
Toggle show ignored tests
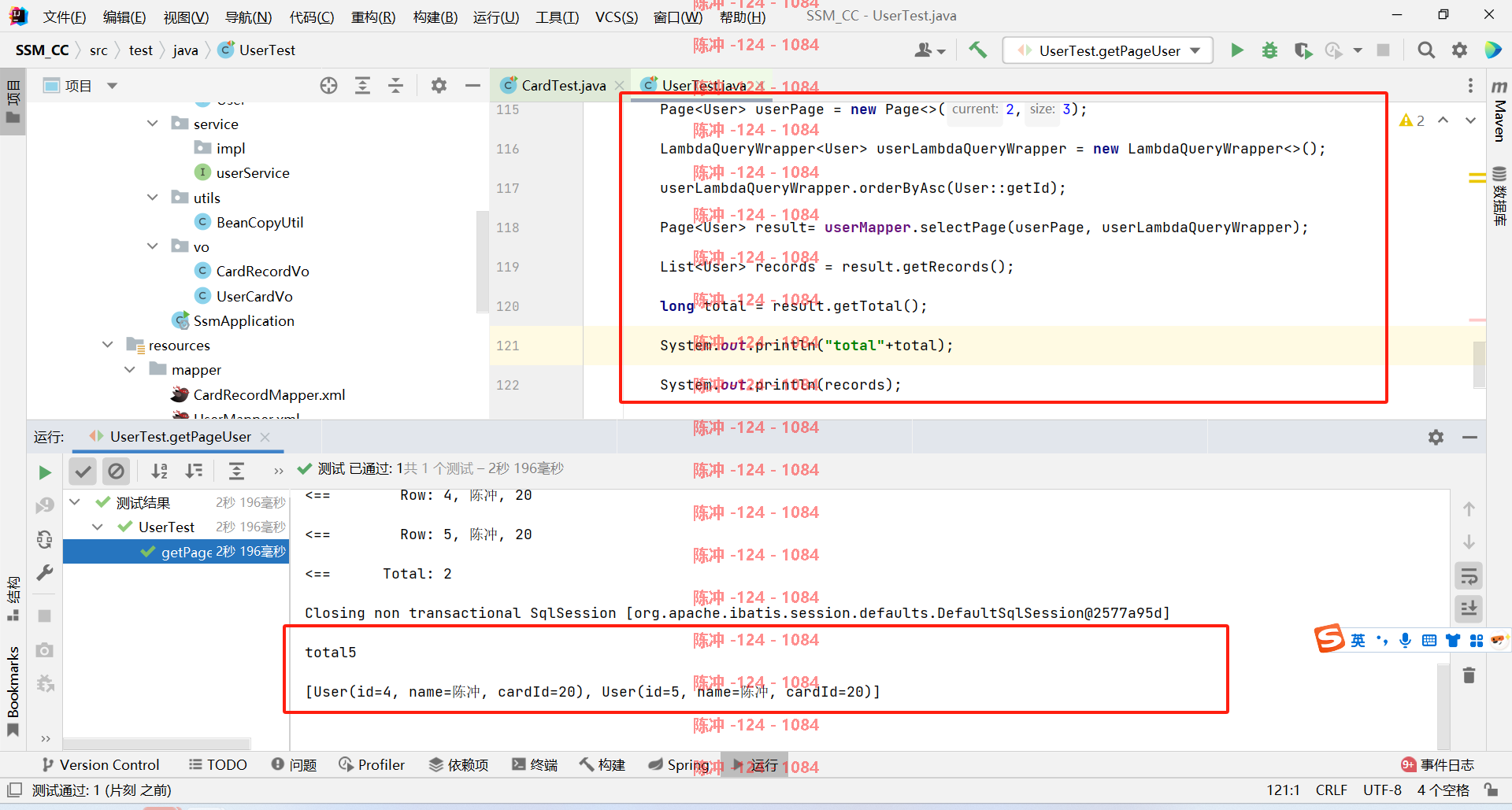coord(116,471)
